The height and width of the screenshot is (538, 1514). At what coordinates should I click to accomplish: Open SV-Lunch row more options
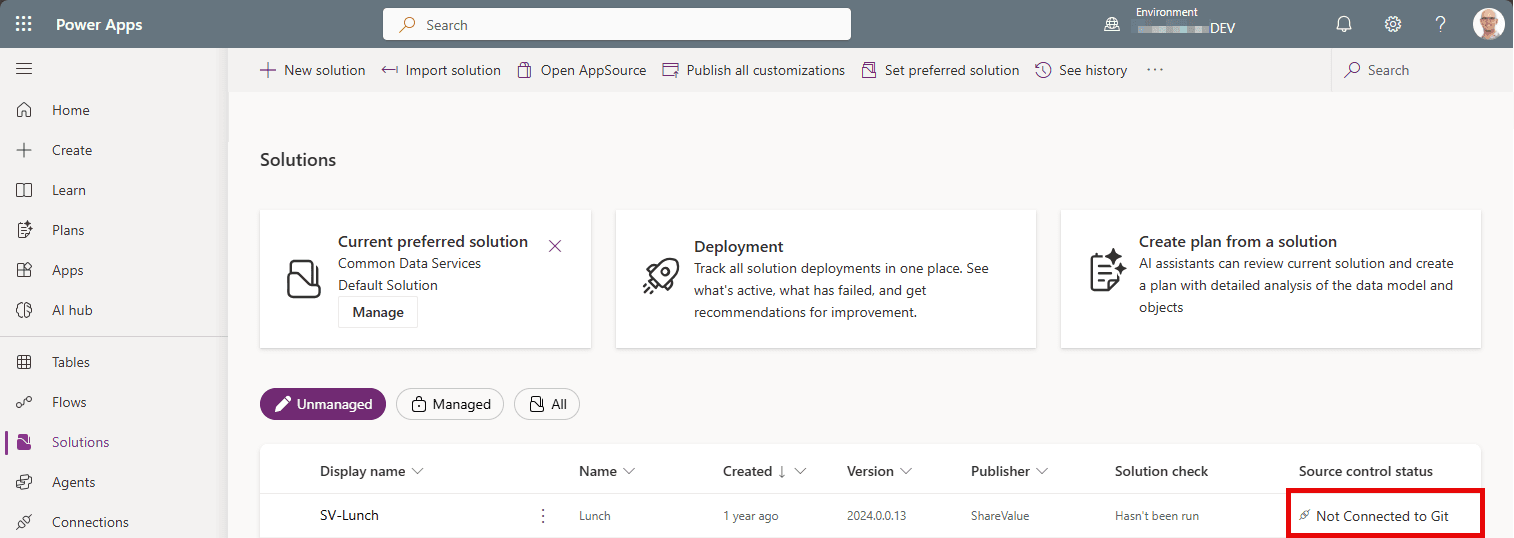pos(543,516)
